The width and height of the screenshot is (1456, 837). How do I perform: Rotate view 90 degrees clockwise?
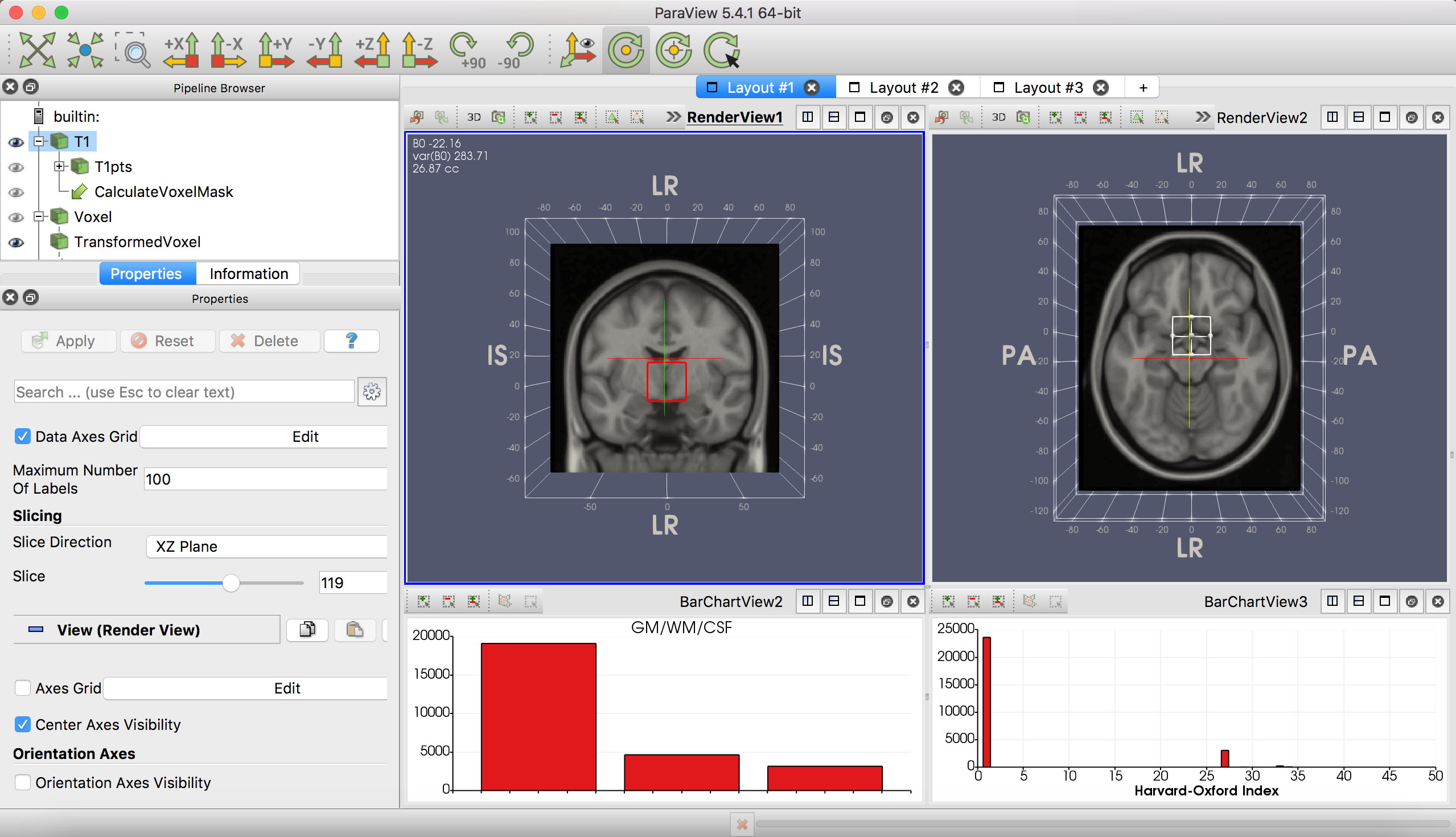pyautogui.click(x=467, y=51)
